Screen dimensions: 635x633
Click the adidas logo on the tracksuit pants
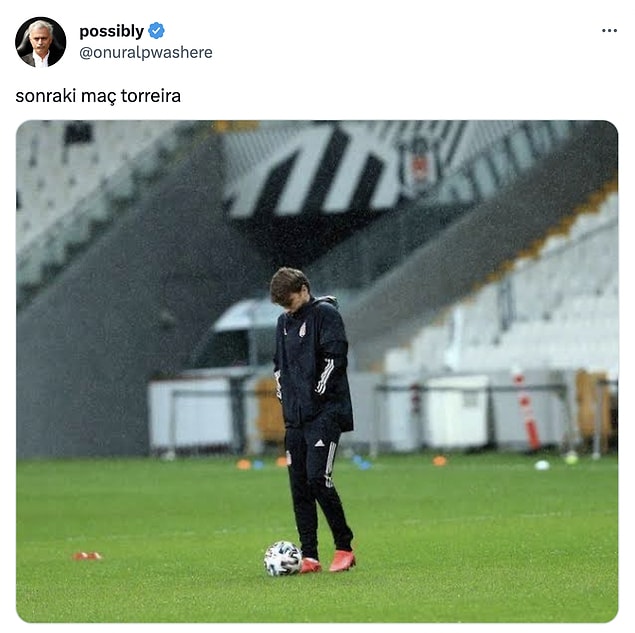click(x=320, y=443)
